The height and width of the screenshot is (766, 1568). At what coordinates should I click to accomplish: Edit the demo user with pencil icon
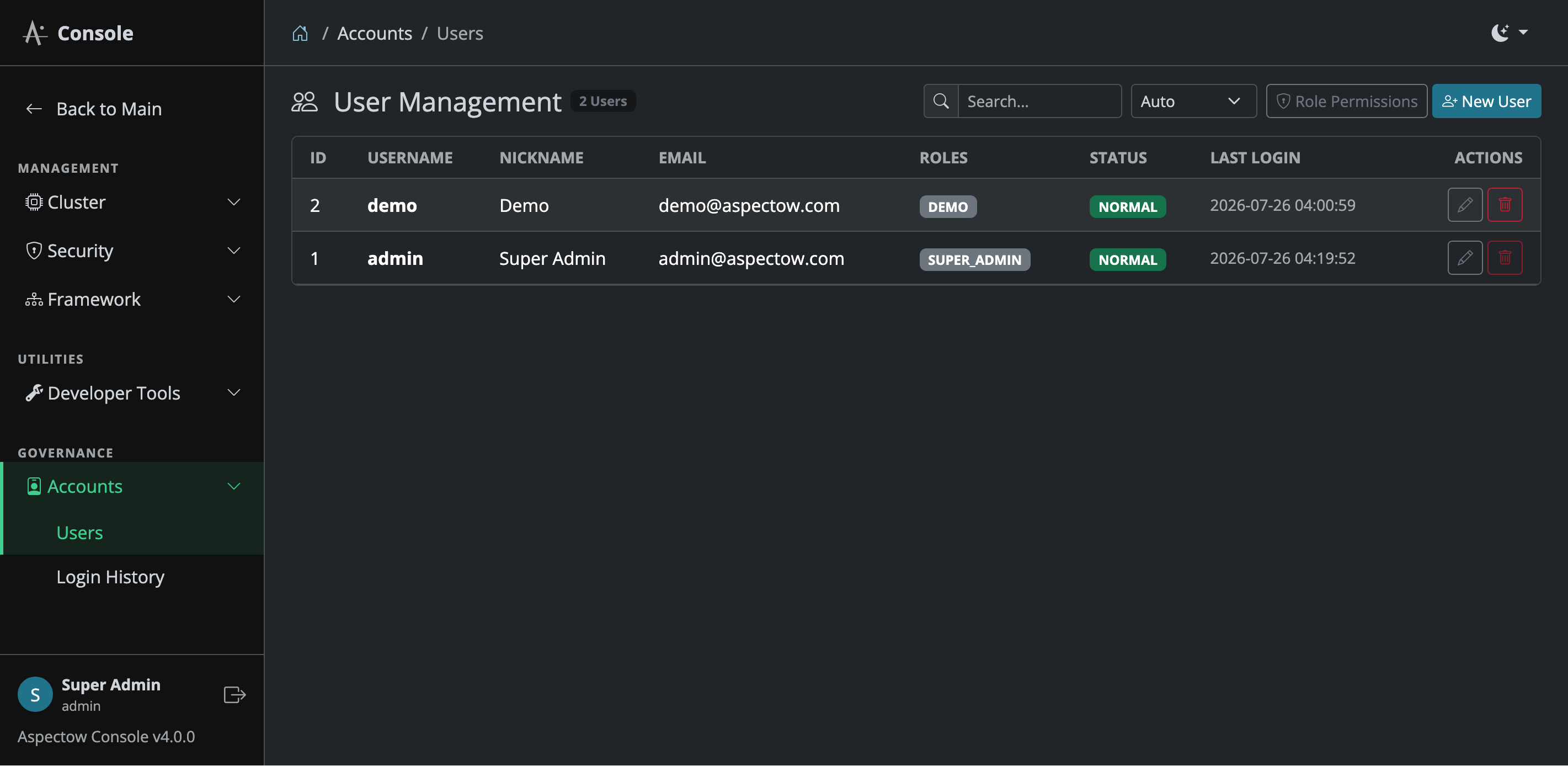tap(1464, 205)
